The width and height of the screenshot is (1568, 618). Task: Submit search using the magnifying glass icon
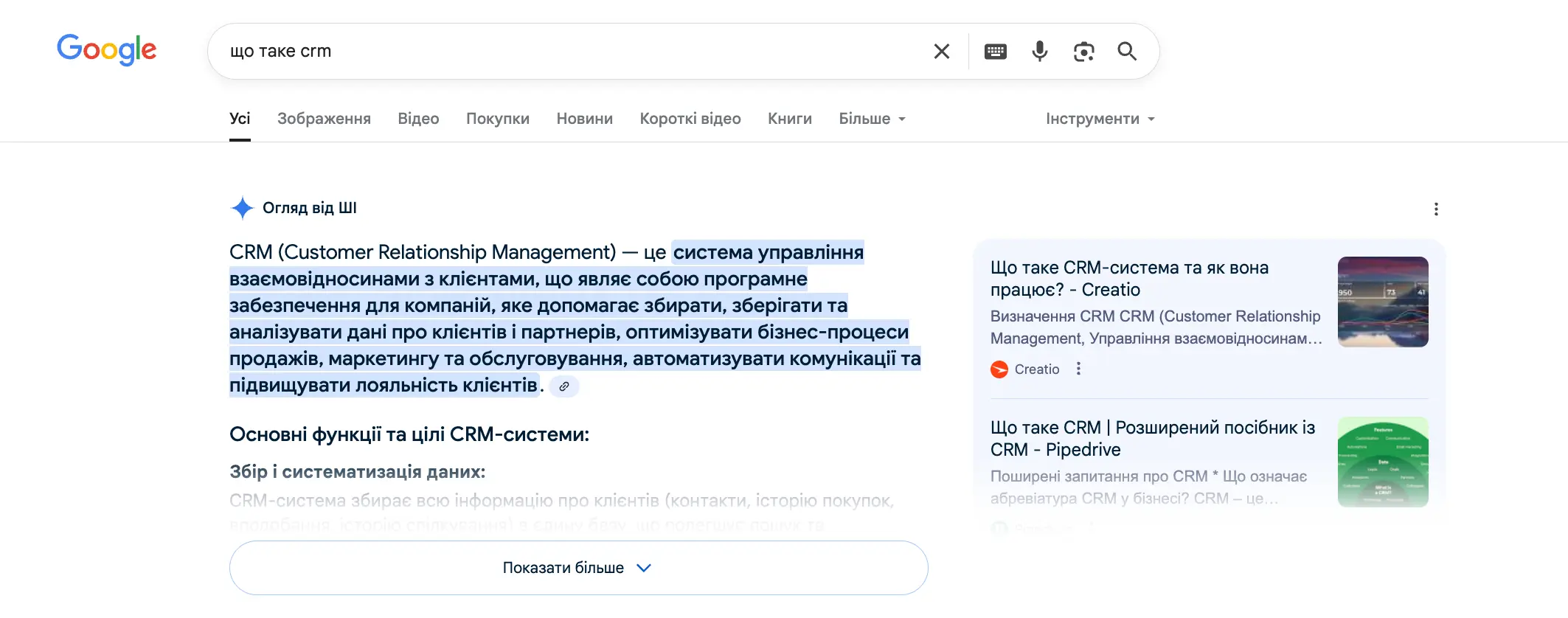tap(1127, 51)
